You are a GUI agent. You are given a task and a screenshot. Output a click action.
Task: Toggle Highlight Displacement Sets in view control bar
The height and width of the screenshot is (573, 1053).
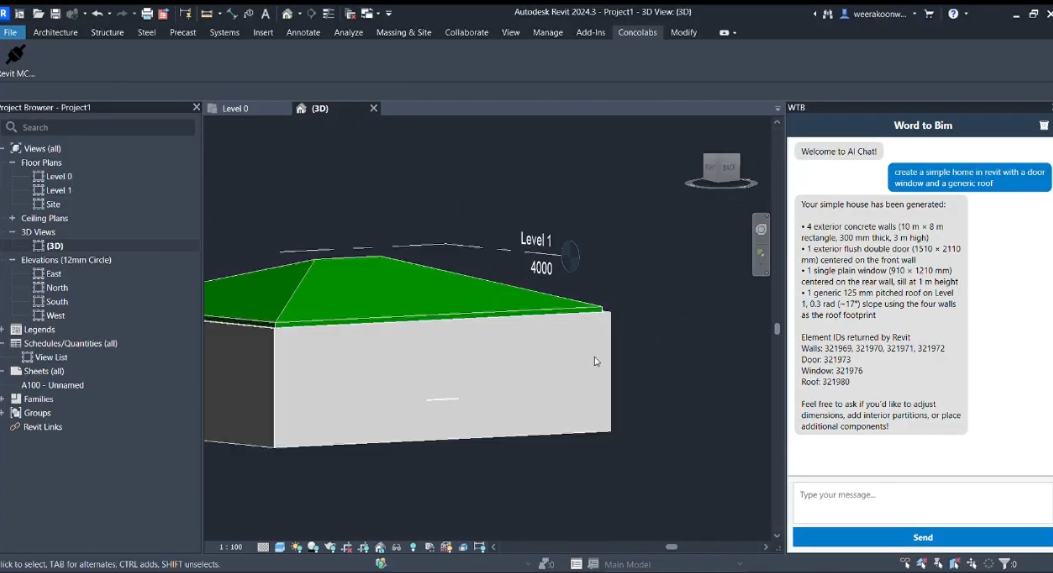(x=463, y=547)
